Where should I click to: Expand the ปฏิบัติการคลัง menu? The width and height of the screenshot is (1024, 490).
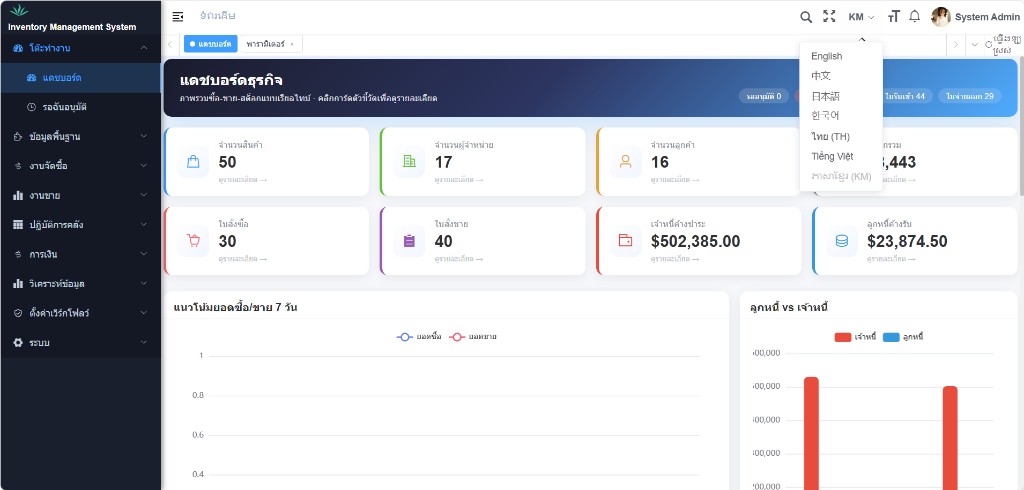[x=80, y=225]
